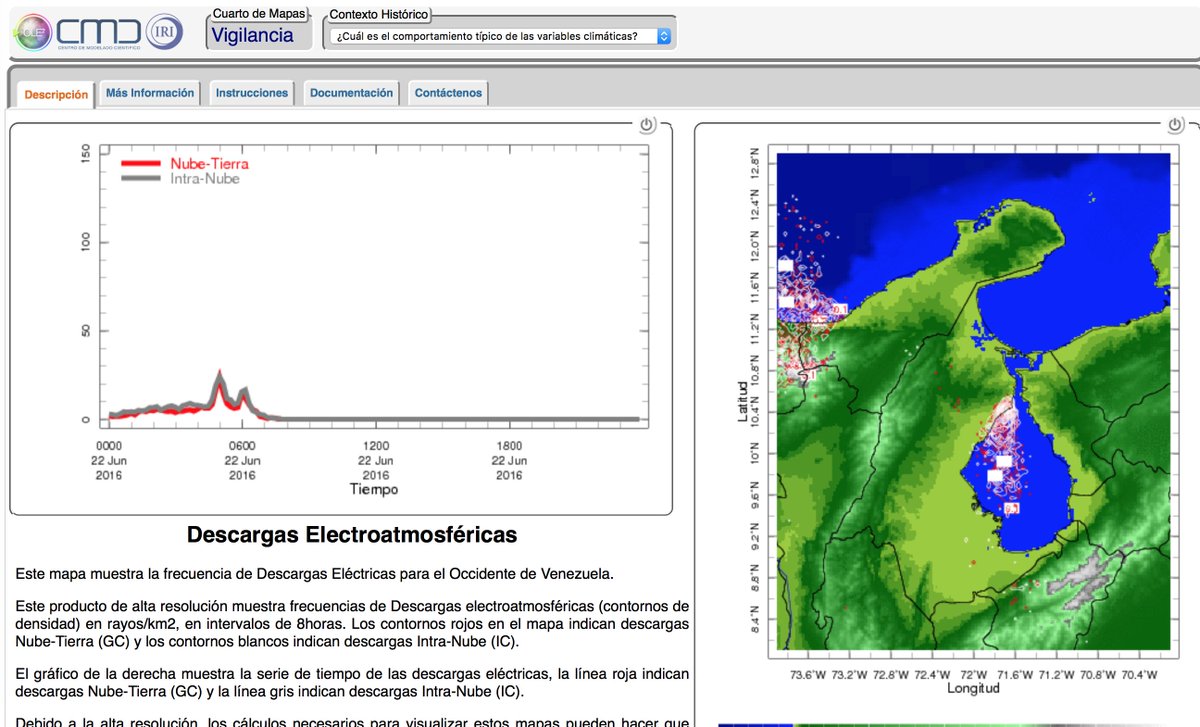Open the Contexto Histórico question dropdown
The height and width of the screenshot is (727, 1200).
pos(501,37)
